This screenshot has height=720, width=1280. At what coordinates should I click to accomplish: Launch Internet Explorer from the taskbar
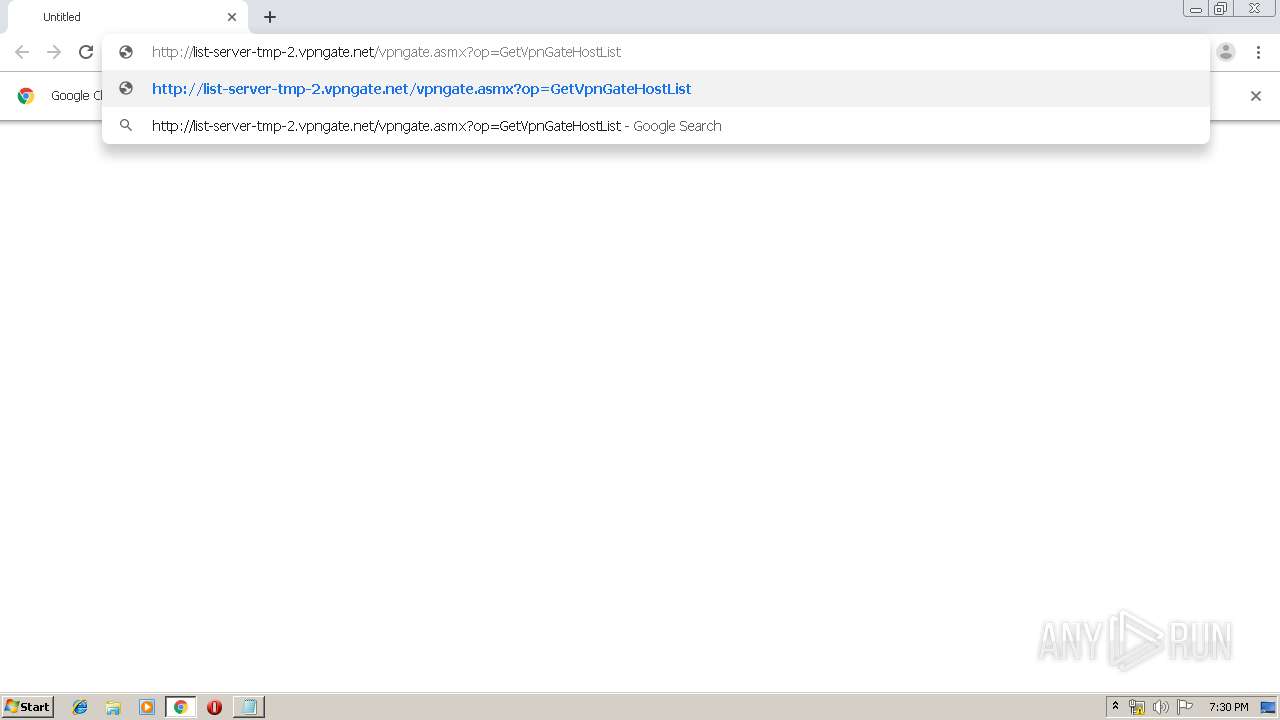80,707
